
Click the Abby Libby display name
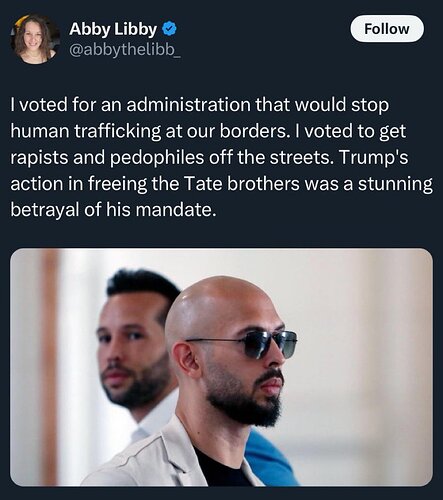click(113, 29)
